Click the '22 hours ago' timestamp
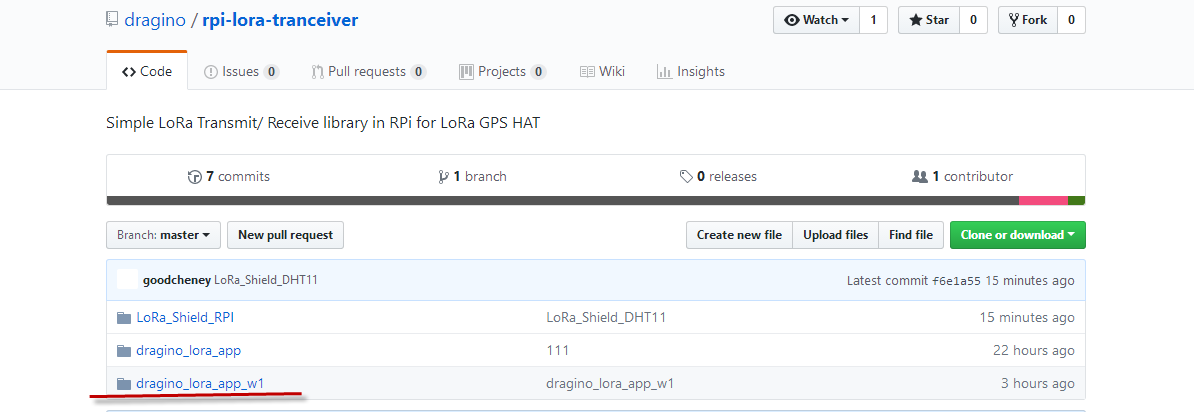The image size is (1194, 412). (x=1033, y=350)
